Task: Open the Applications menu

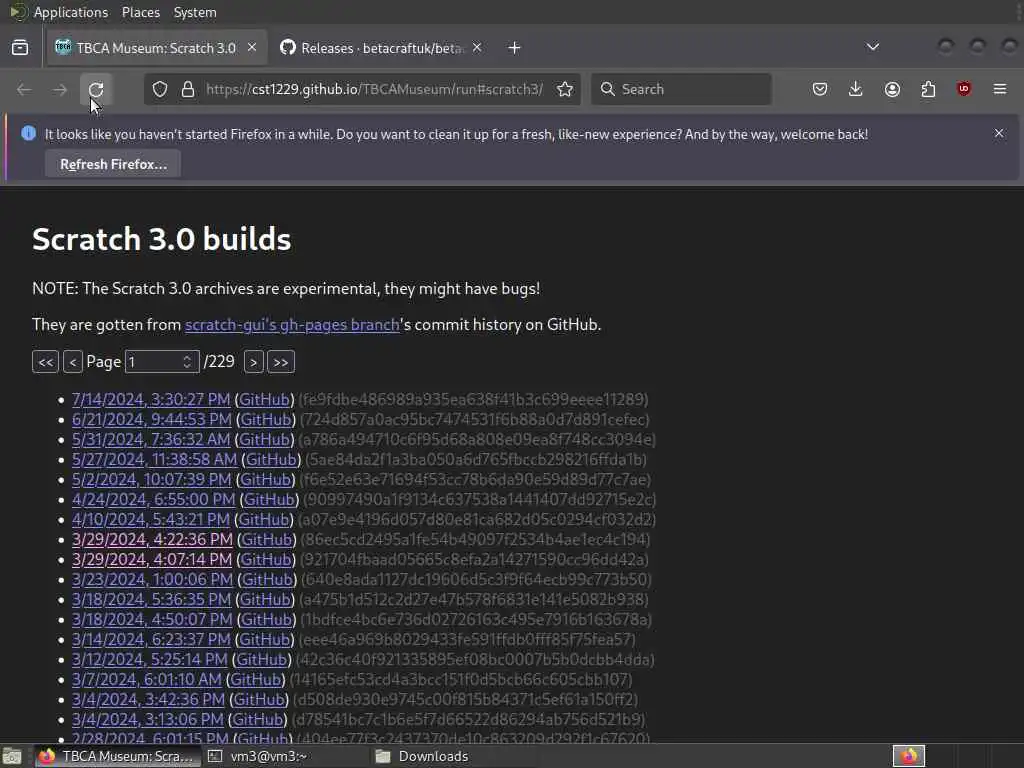Action: click(x=71, y=12)
